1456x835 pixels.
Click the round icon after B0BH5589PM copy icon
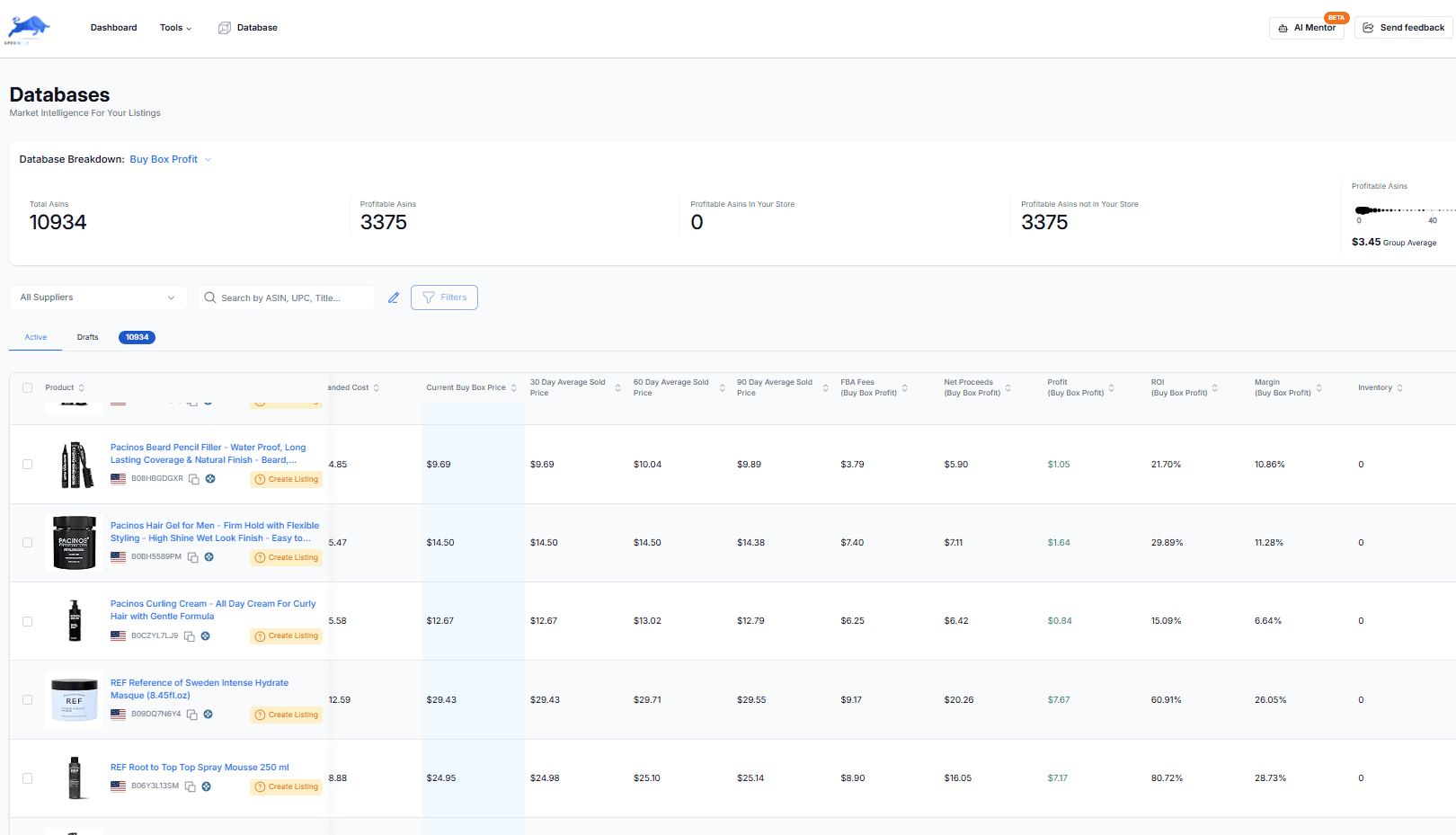[x=209, y=557]
